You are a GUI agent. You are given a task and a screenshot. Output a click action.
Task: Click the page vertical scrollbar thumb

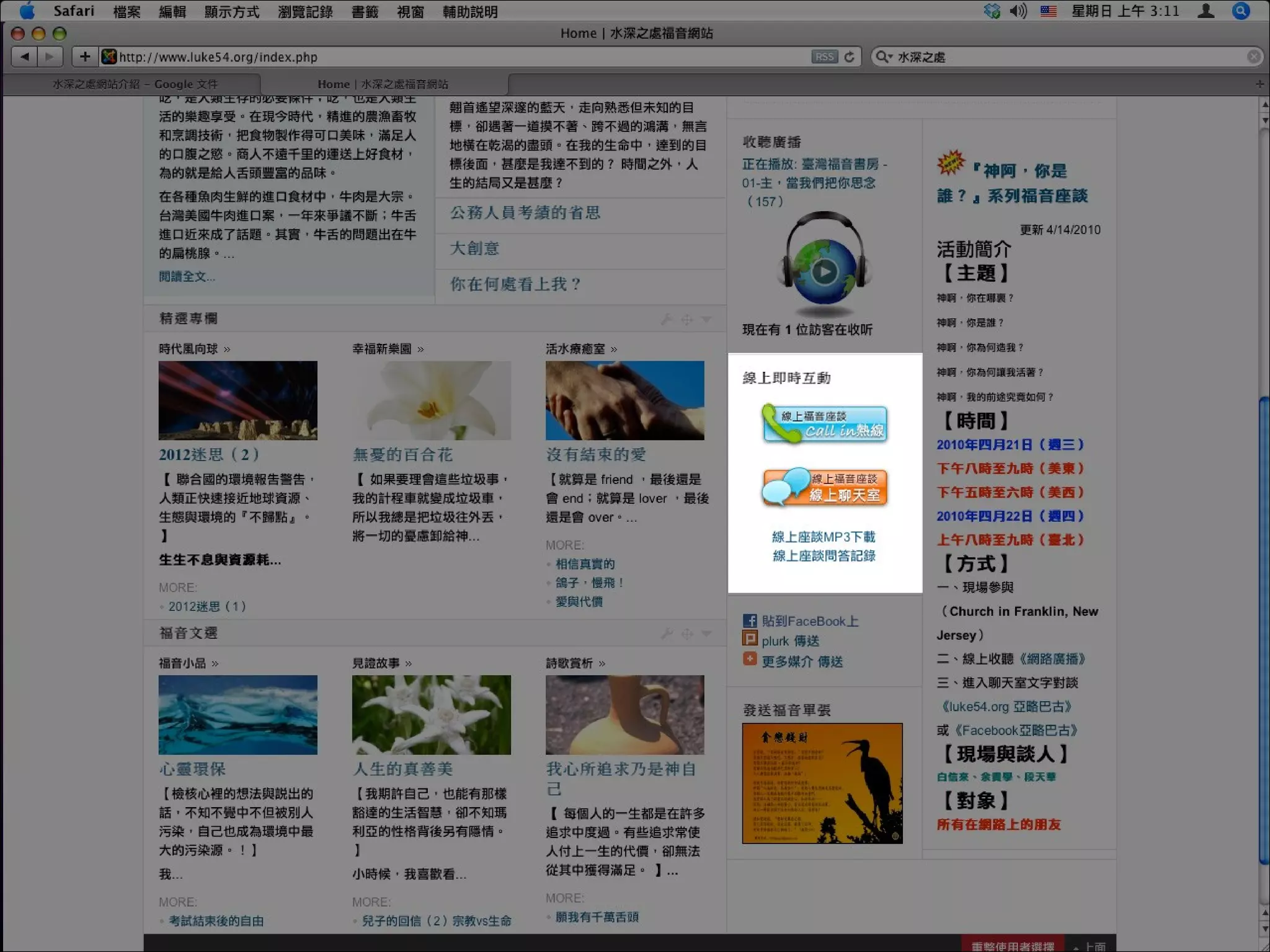coord(1264,632)
